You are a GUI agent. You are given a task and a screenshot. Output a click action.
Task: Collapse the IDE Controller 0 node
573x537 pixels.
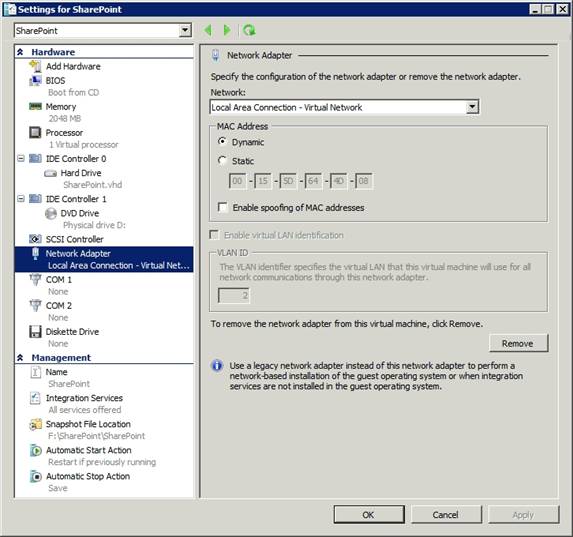tap(21, 158)
